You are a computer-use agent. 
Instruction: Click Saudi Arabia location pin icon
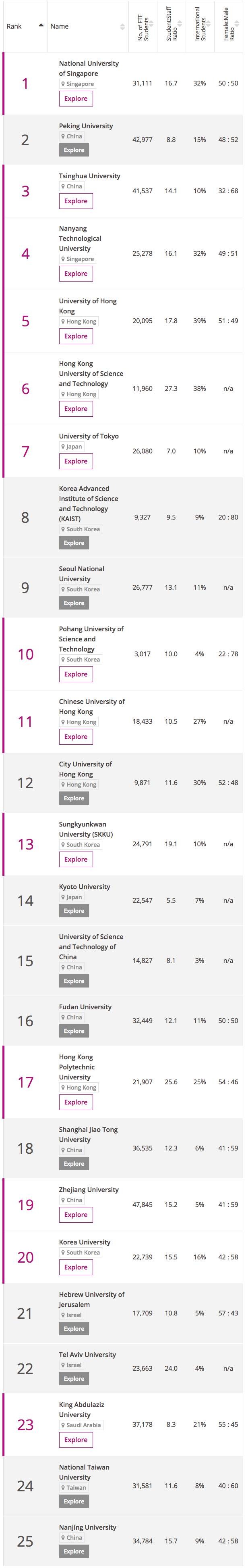[x=62, y=1425]
